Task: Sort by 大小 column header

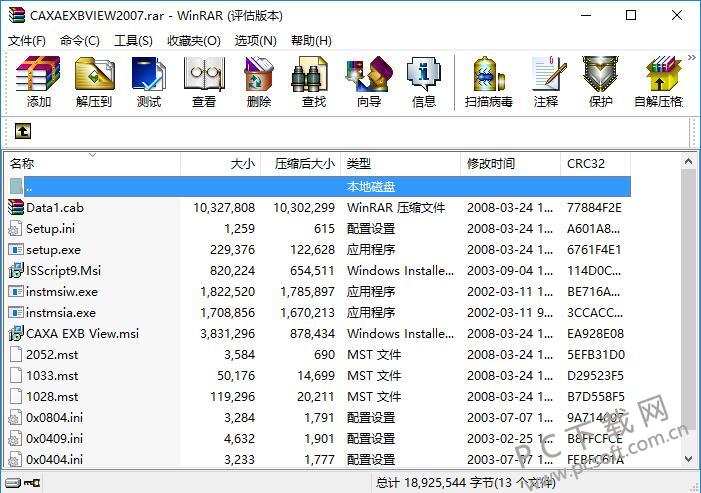Action: (220, 164)
